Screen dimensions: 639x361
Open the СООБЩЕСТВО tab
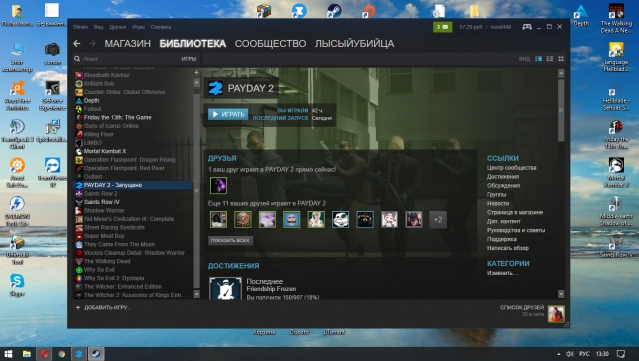[270, 44]
